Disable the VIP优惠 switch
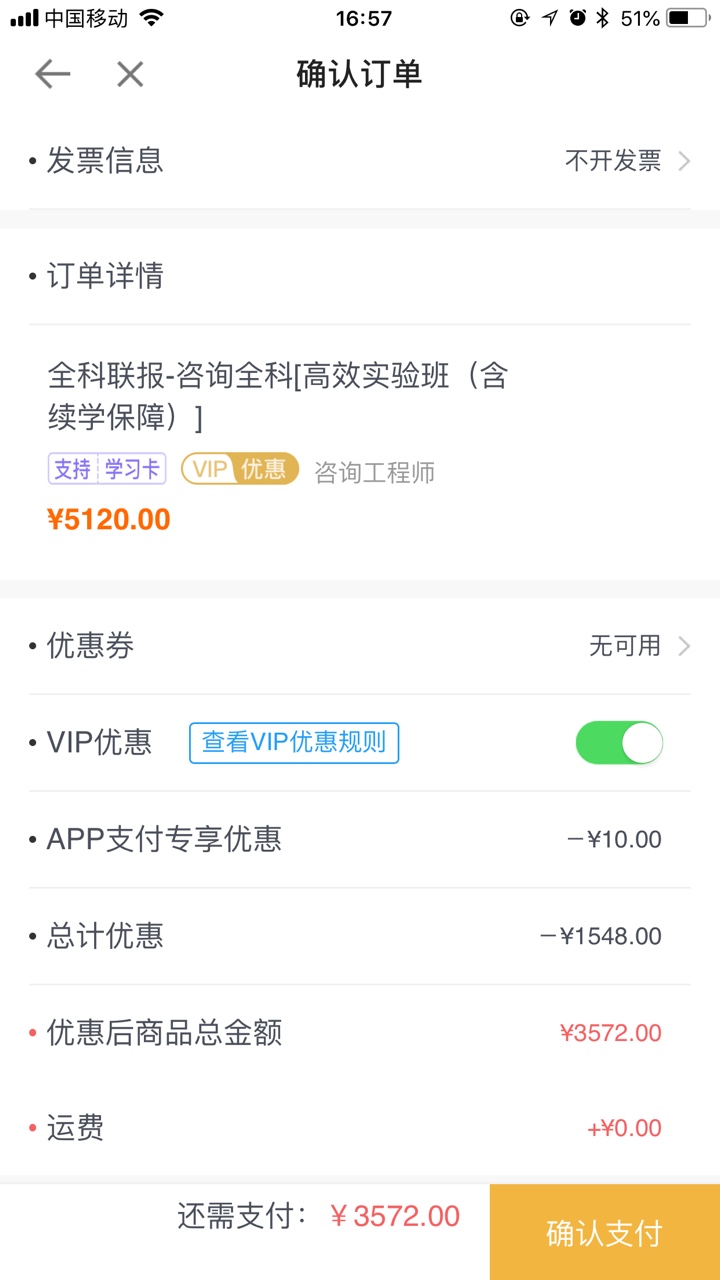The image size is (720, 1280). 619,743
